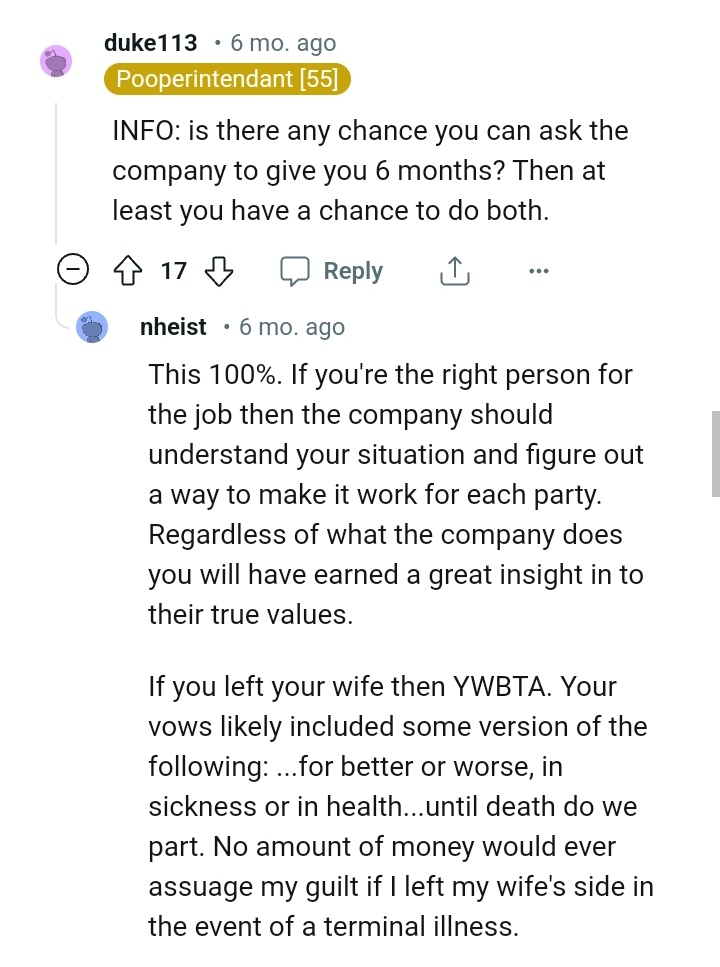The width and height of the screenshot is (720, 967).
Task: Click duke113's profile avatar
Action: pos(56,61)
